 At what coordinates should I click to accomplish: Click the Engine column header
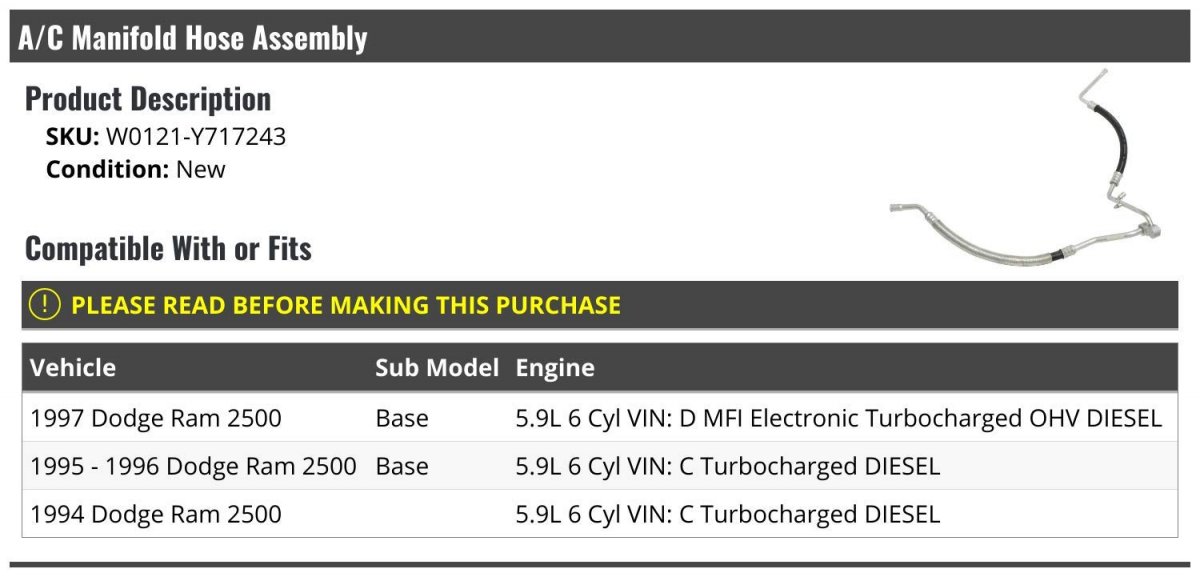[x=555, y=368]
